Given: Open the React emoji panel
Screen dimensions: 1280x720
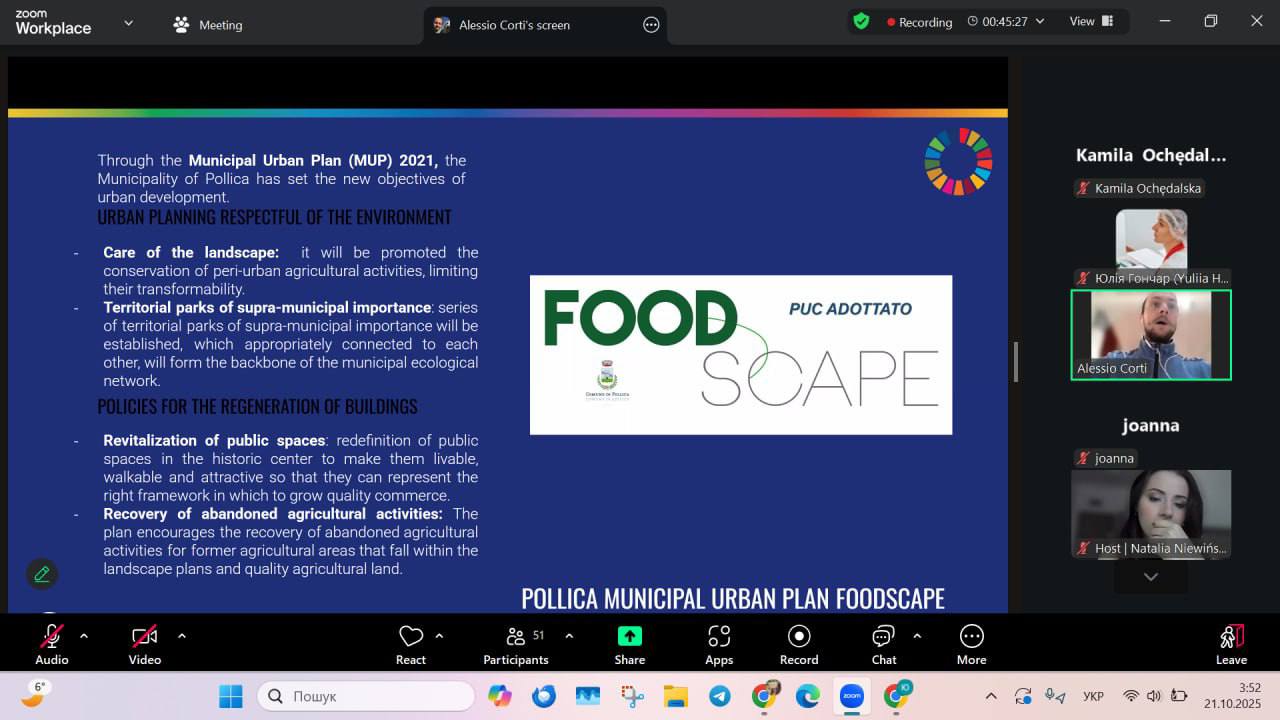Looking at the screenshot, I should pos(411,645).
